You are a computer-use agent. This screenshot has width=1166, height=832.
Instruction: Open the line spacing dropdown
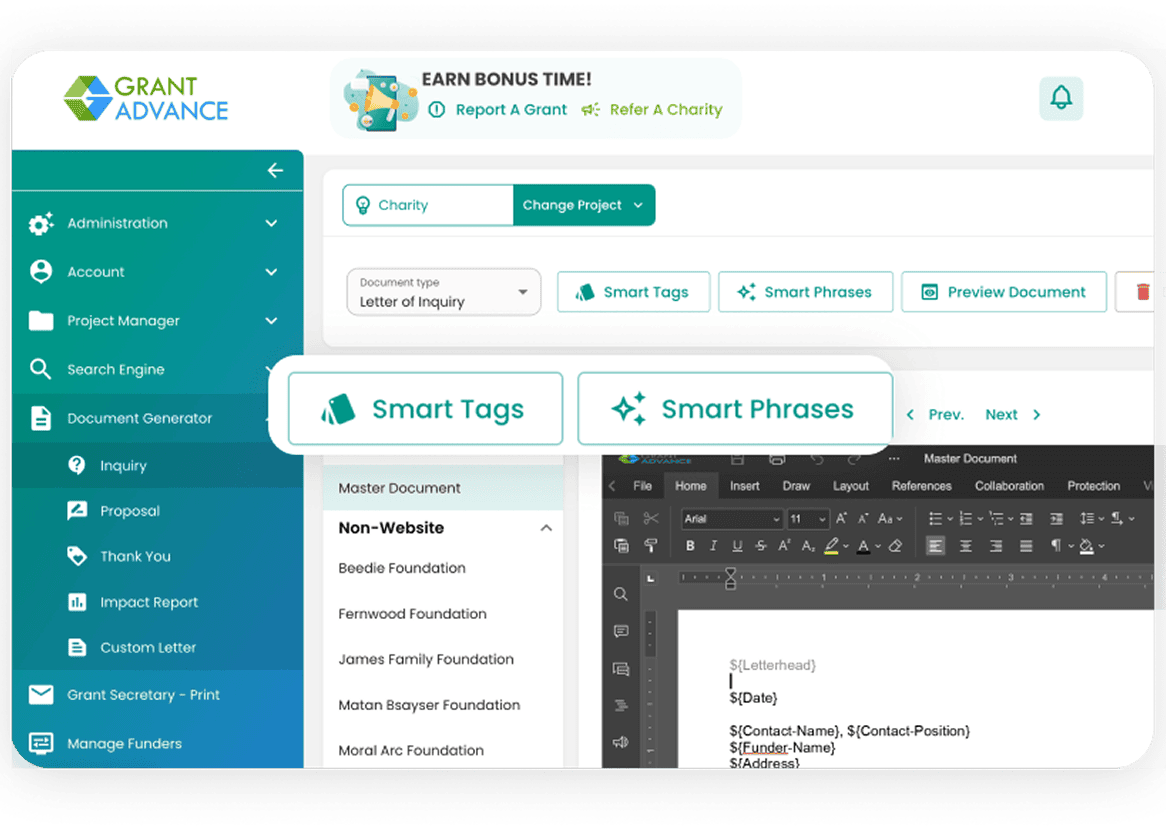1090,518
